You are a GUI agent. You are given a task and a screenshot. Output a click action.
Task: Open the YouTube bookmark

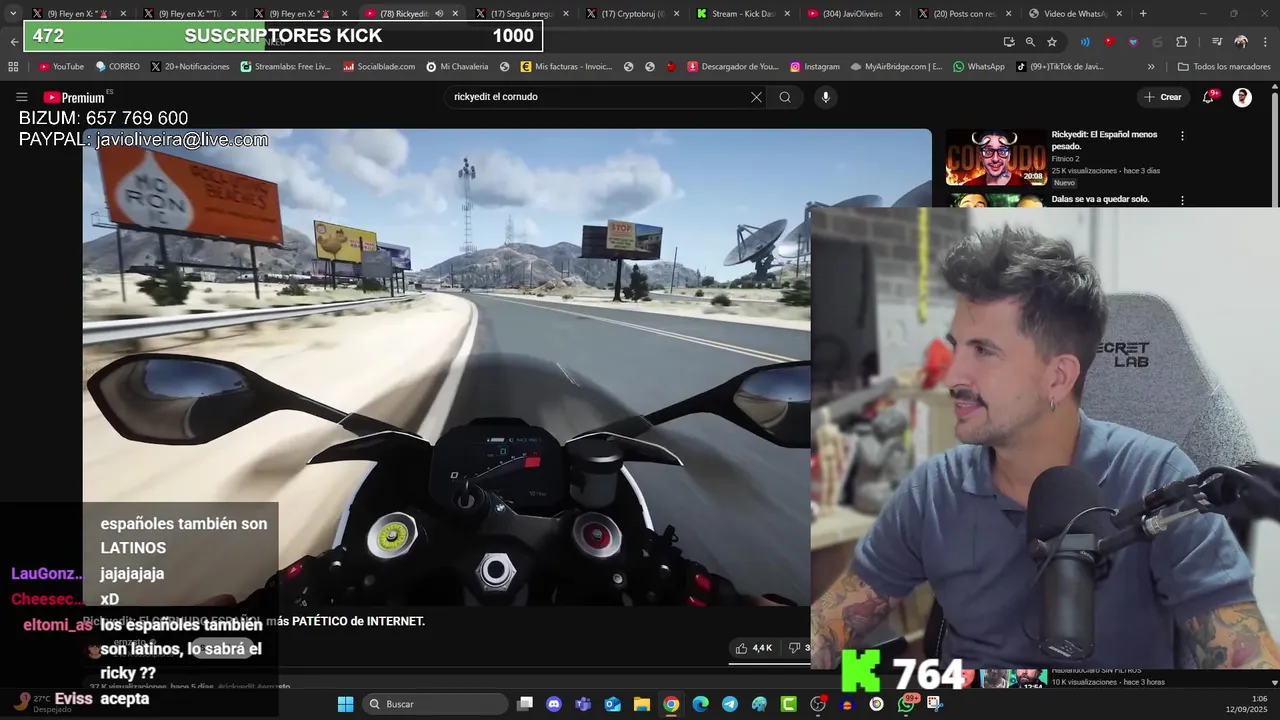pyautogui.click(x=61, y=66)
